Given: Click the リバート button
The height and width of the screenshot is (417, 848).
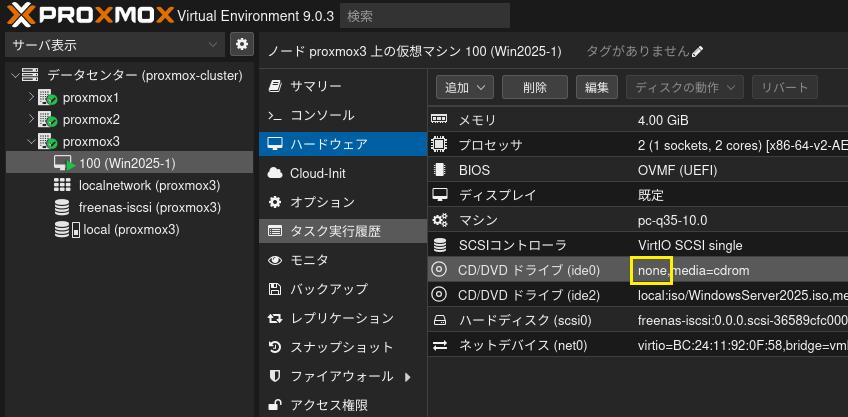Looking at the screenshot, I should [x=784, y=87].
